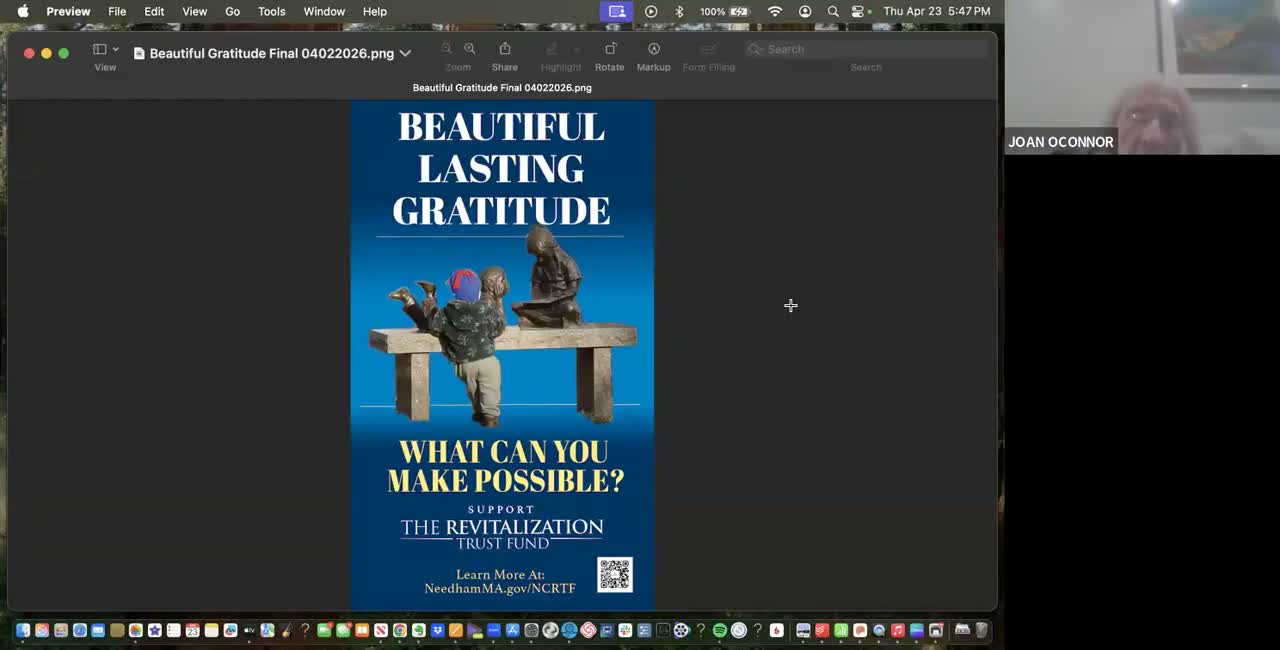Rotate the image using Rotate icon

(610, 49)
